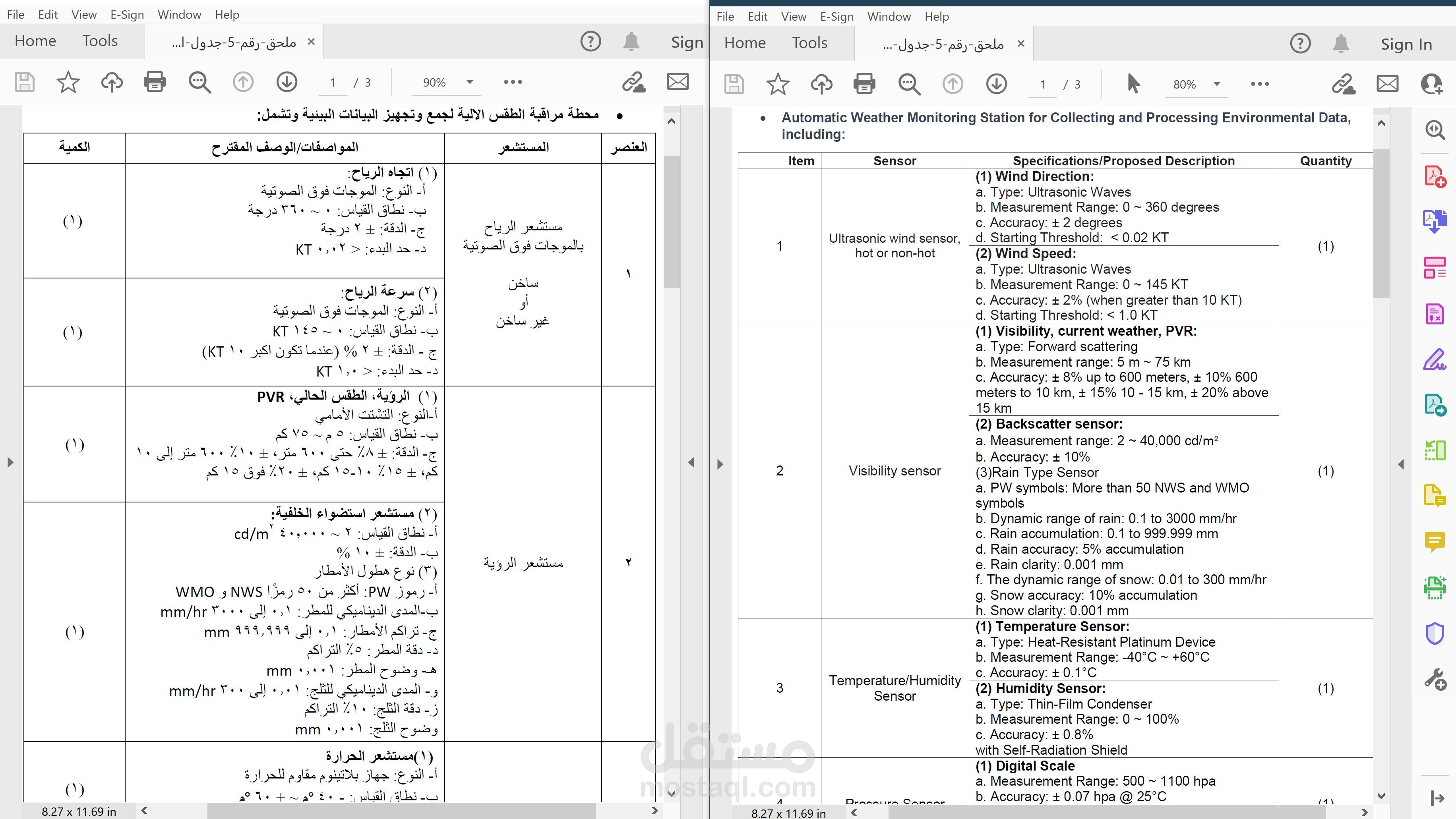The image size is (1456, 819).
Task: Open the 80% zoom level dropdown
Action: [1216, 84]
